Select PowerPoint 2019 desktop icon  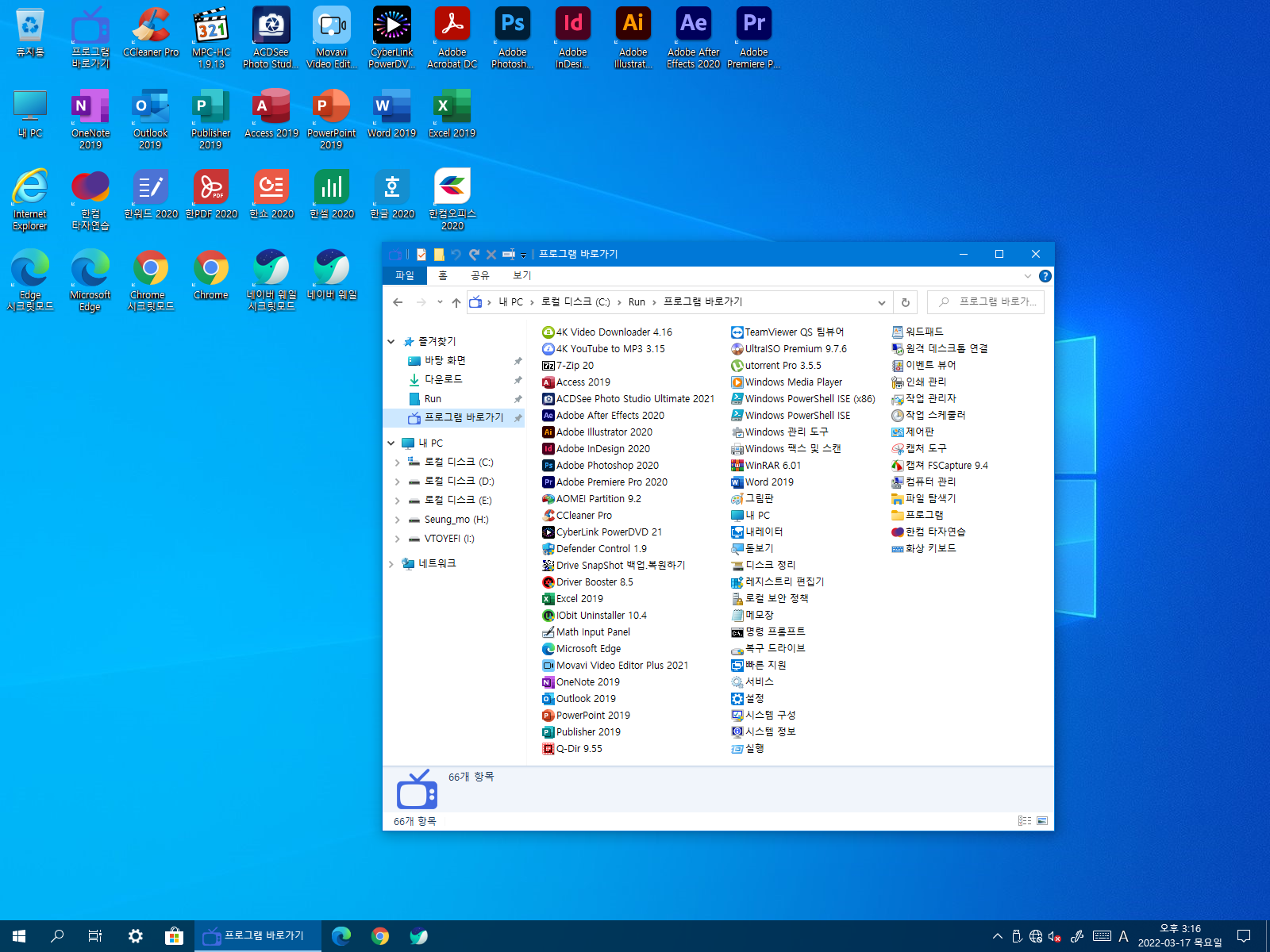tap(332, 119)
